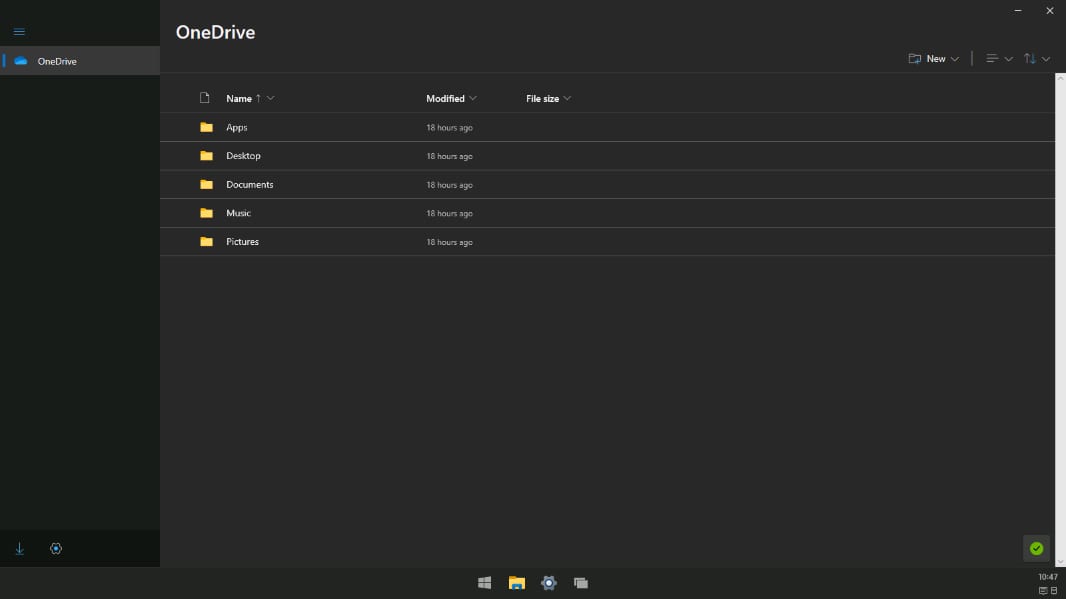
Task: Open File size column dropdown chevron
Action: click(x=567, y=99)
